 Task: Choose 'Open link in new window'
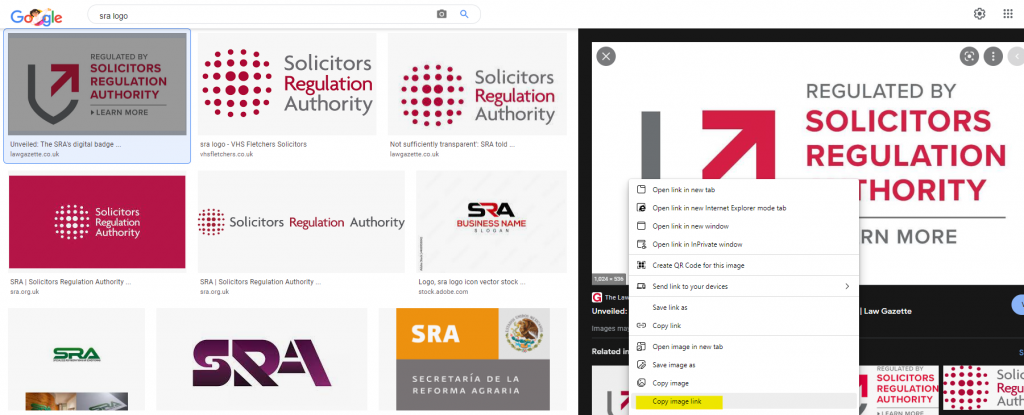pyautogui.click(x=743, y=226)
